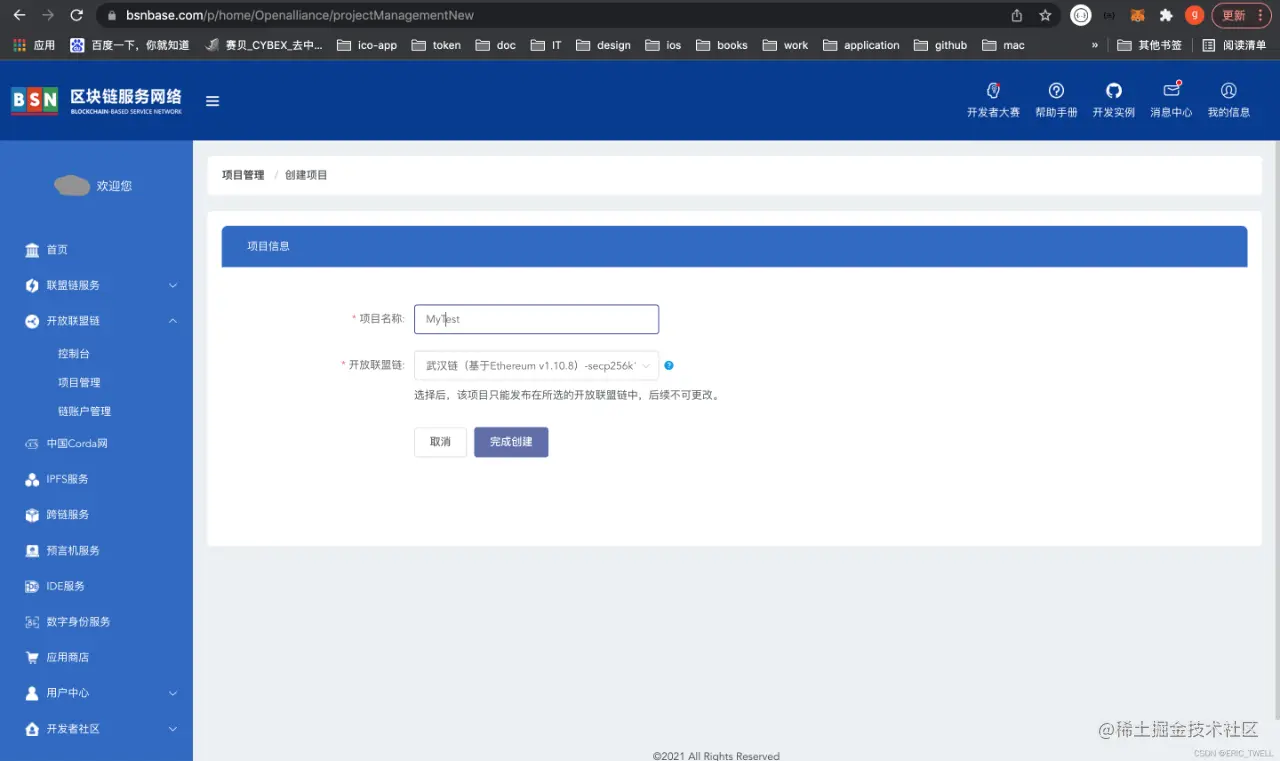Open the Chrome extensions puzzle icon
Viewport: 1280px width, 761px height.
[1165, 15]
